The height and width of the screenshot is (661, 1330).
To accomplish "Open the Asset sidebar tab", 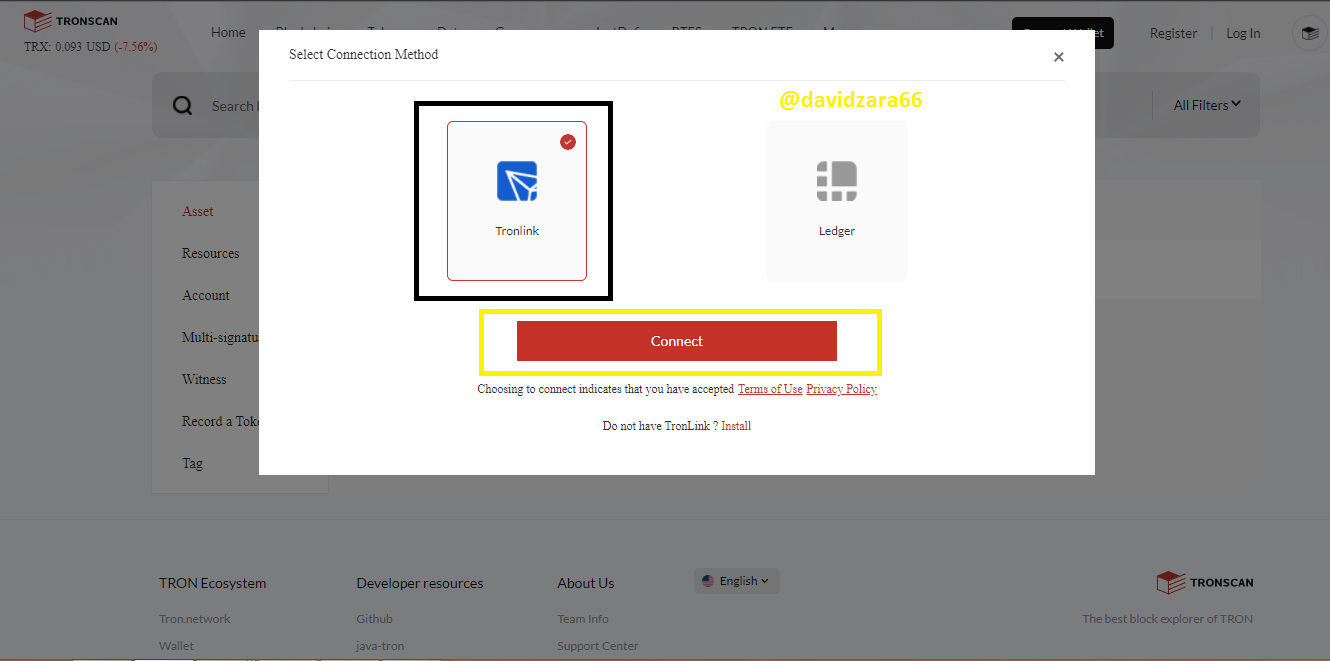I will (x=198, y=211).
